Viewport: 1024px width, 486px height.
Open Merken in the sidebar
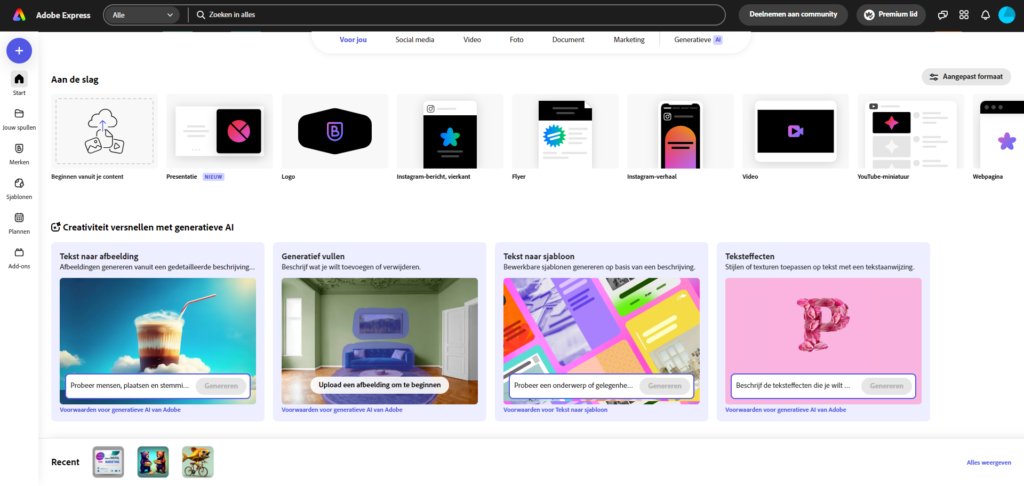tap(19, 154)
